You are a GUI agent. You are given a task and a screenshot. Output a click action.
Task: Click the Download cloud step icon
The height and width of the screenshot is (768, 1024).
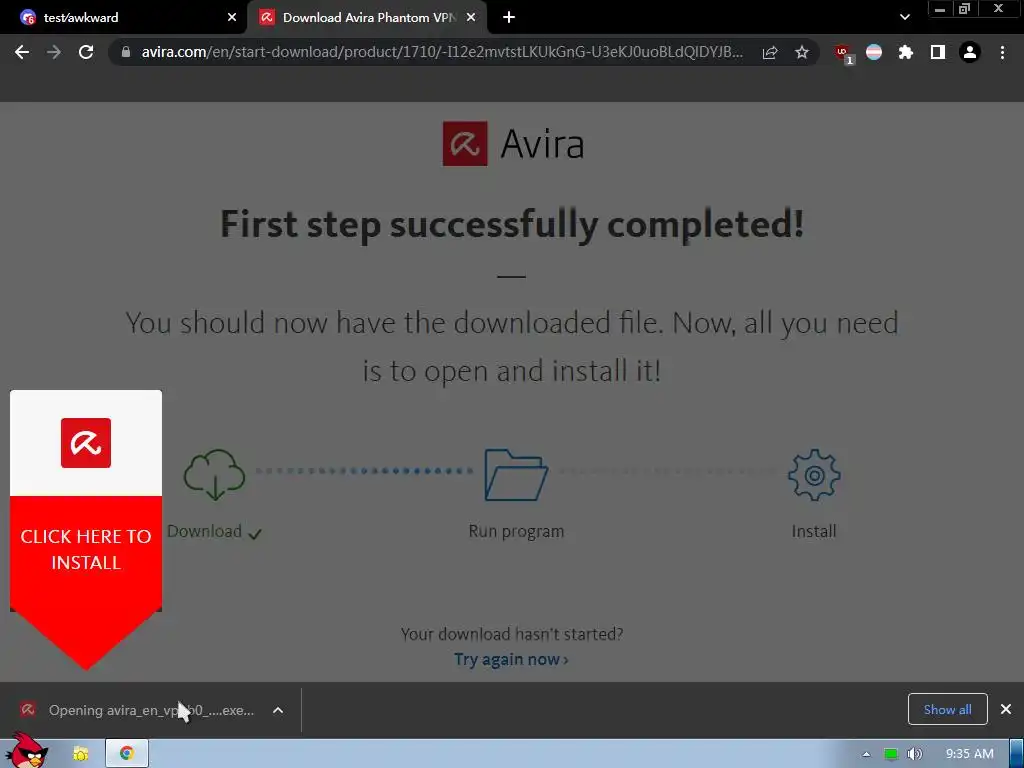214,475
